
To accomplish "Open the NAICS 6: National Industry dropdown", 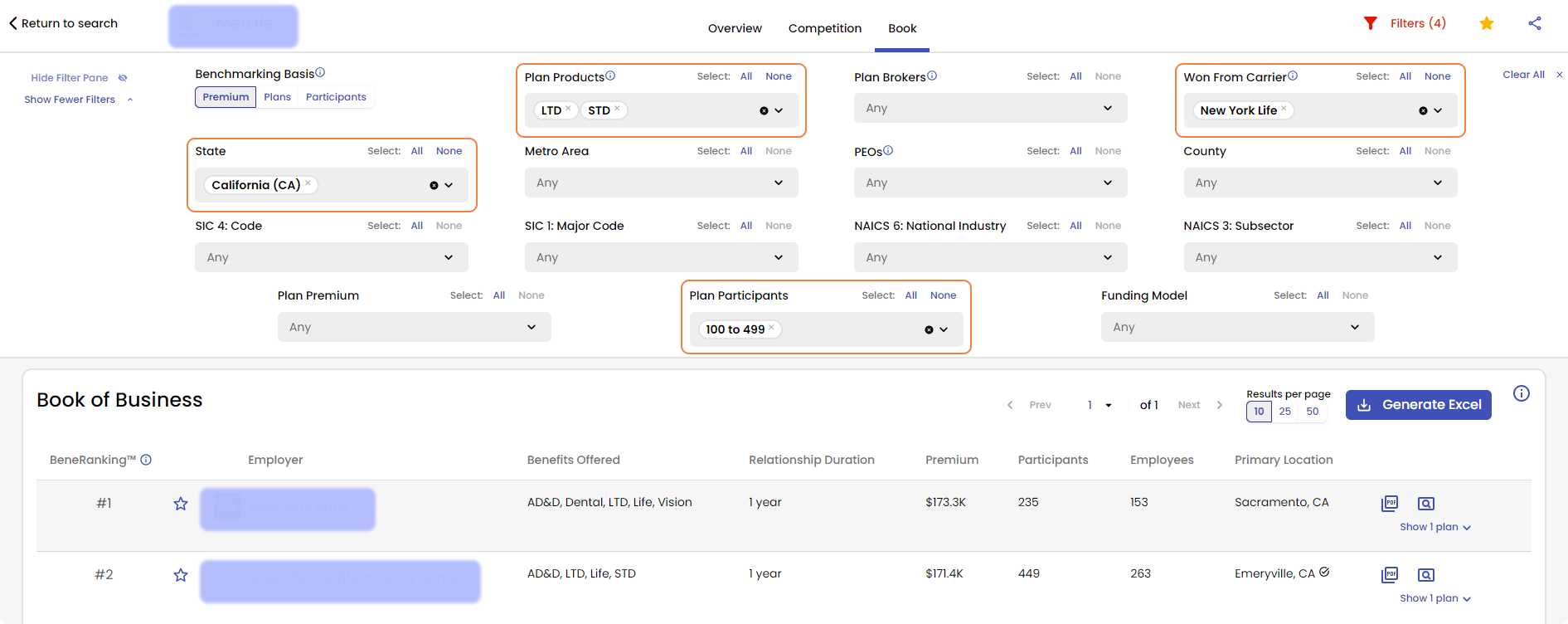I will [x=990, y=257].
